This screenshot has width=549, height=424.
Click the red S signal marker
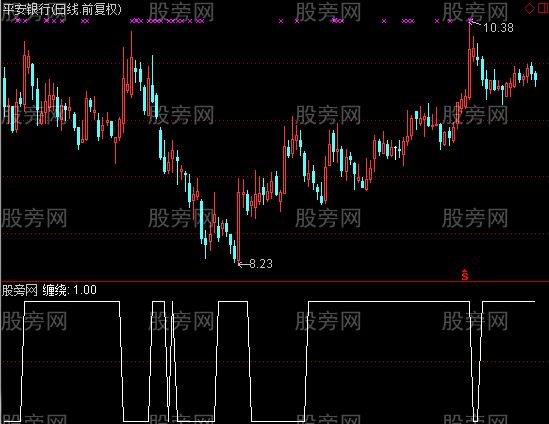[465, 275]
